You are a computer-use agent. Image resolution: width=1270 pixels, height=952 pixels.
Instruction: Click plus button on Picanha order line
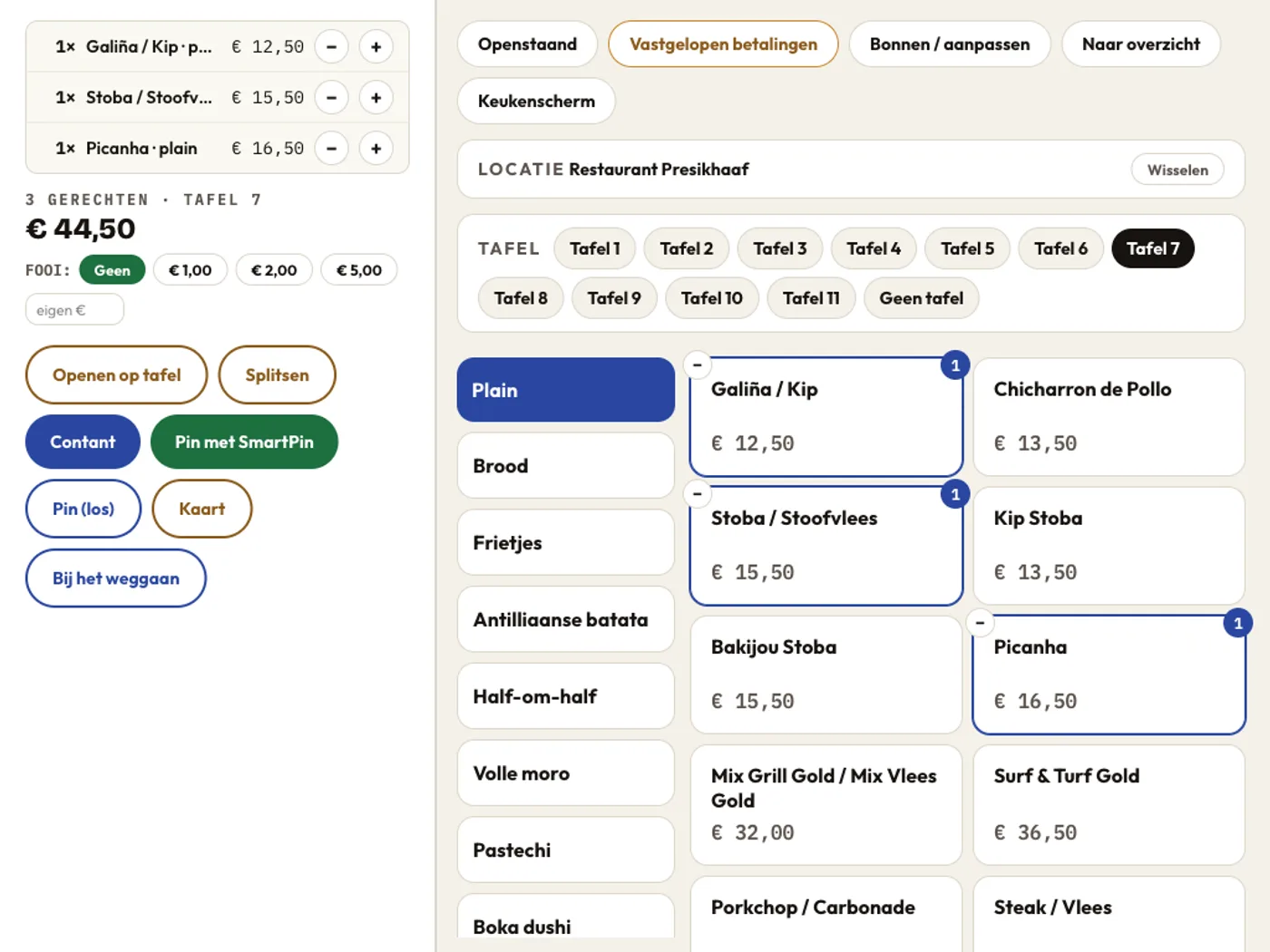tap(376, 148)
